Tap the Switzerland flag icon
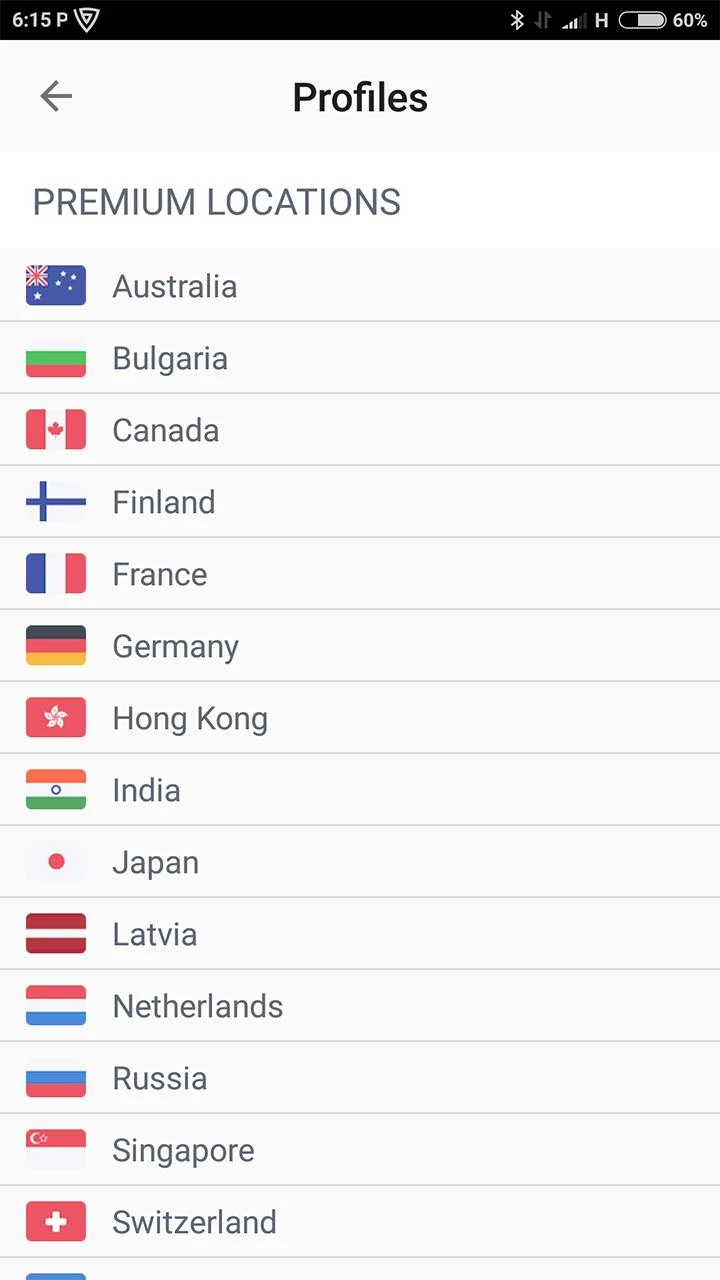 click(x=56, y=1221)
